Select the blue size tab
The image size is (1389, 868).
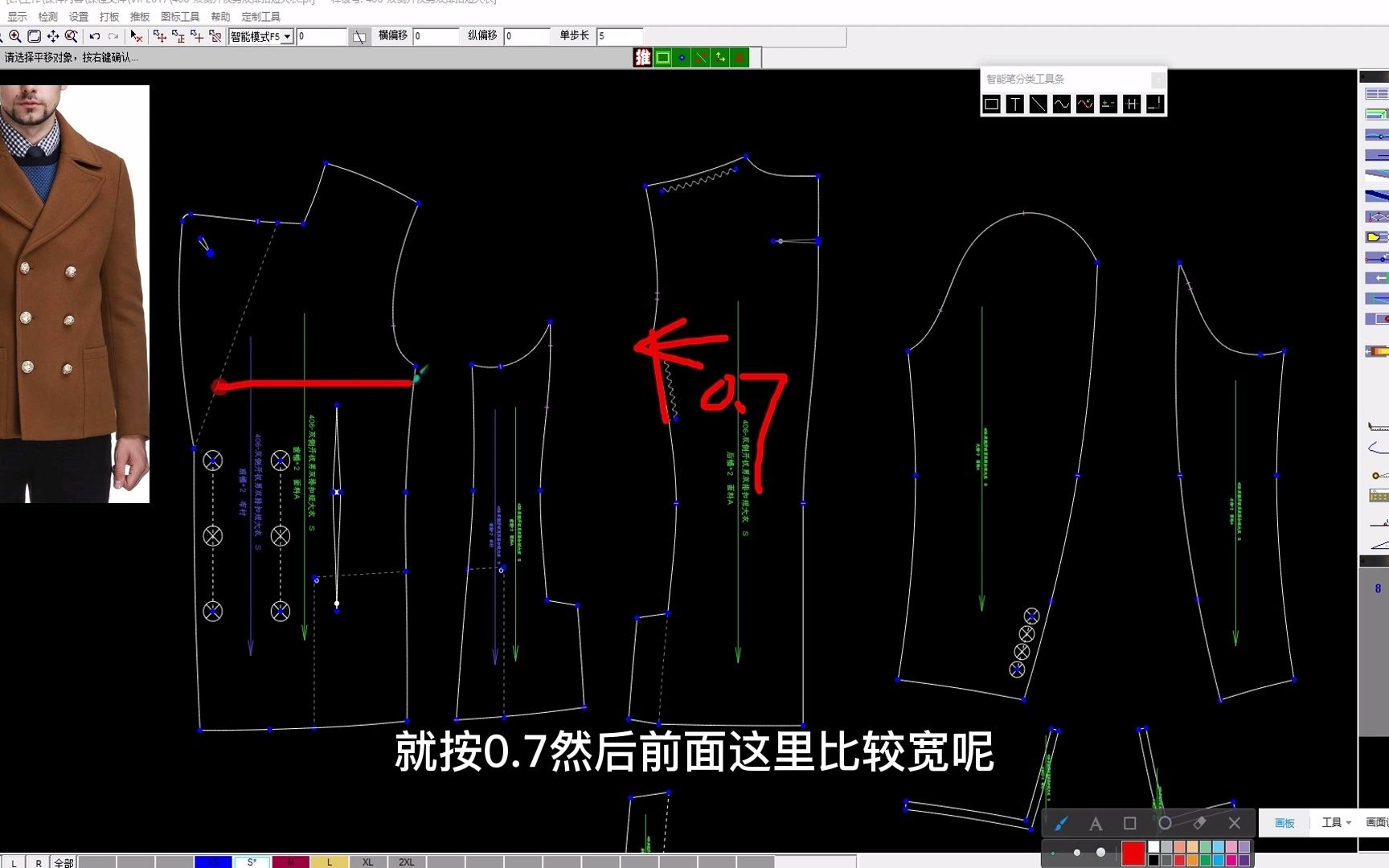[x=213, y=862]
